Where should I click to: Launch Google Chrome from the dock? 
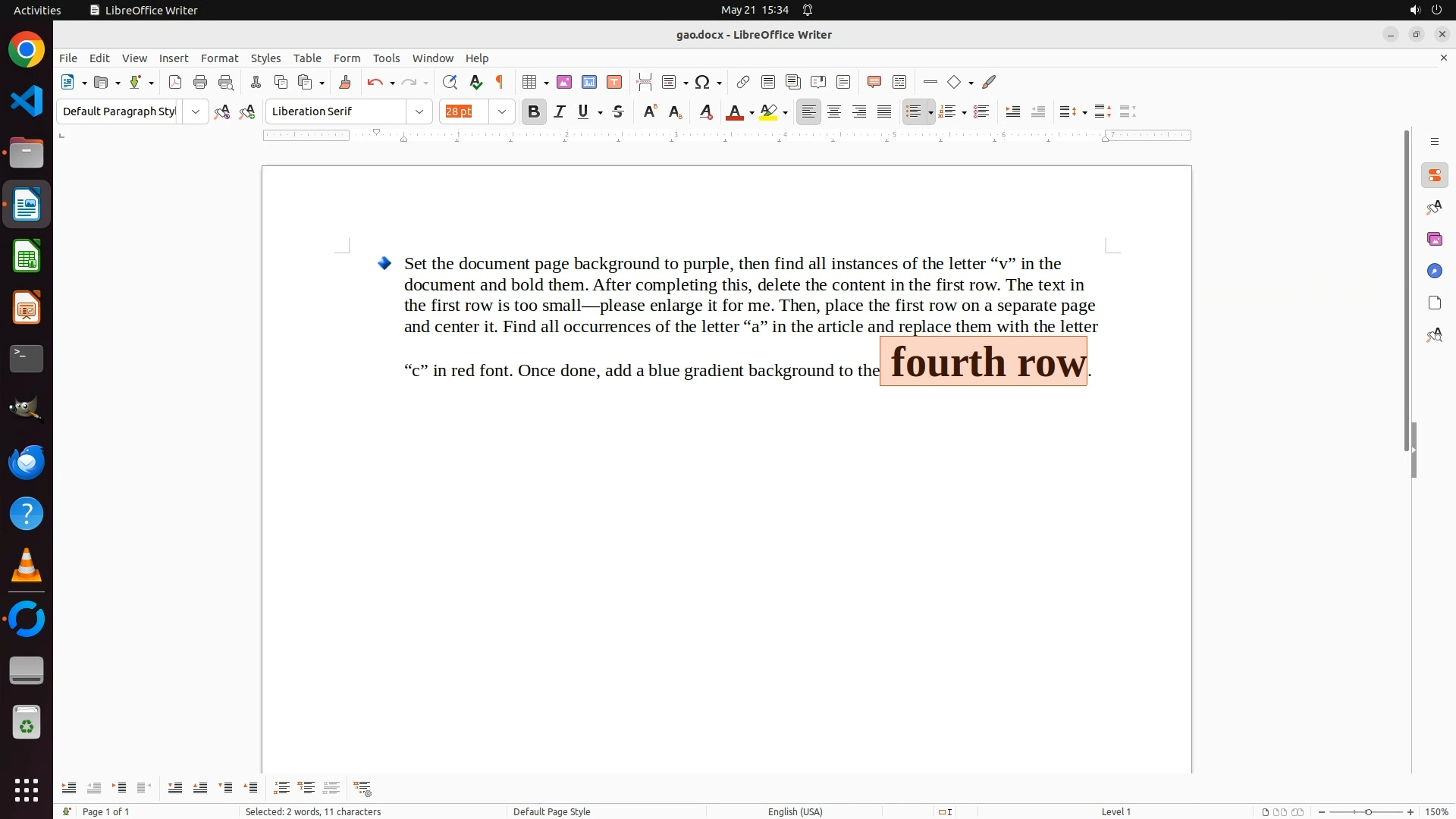[27, 51]
